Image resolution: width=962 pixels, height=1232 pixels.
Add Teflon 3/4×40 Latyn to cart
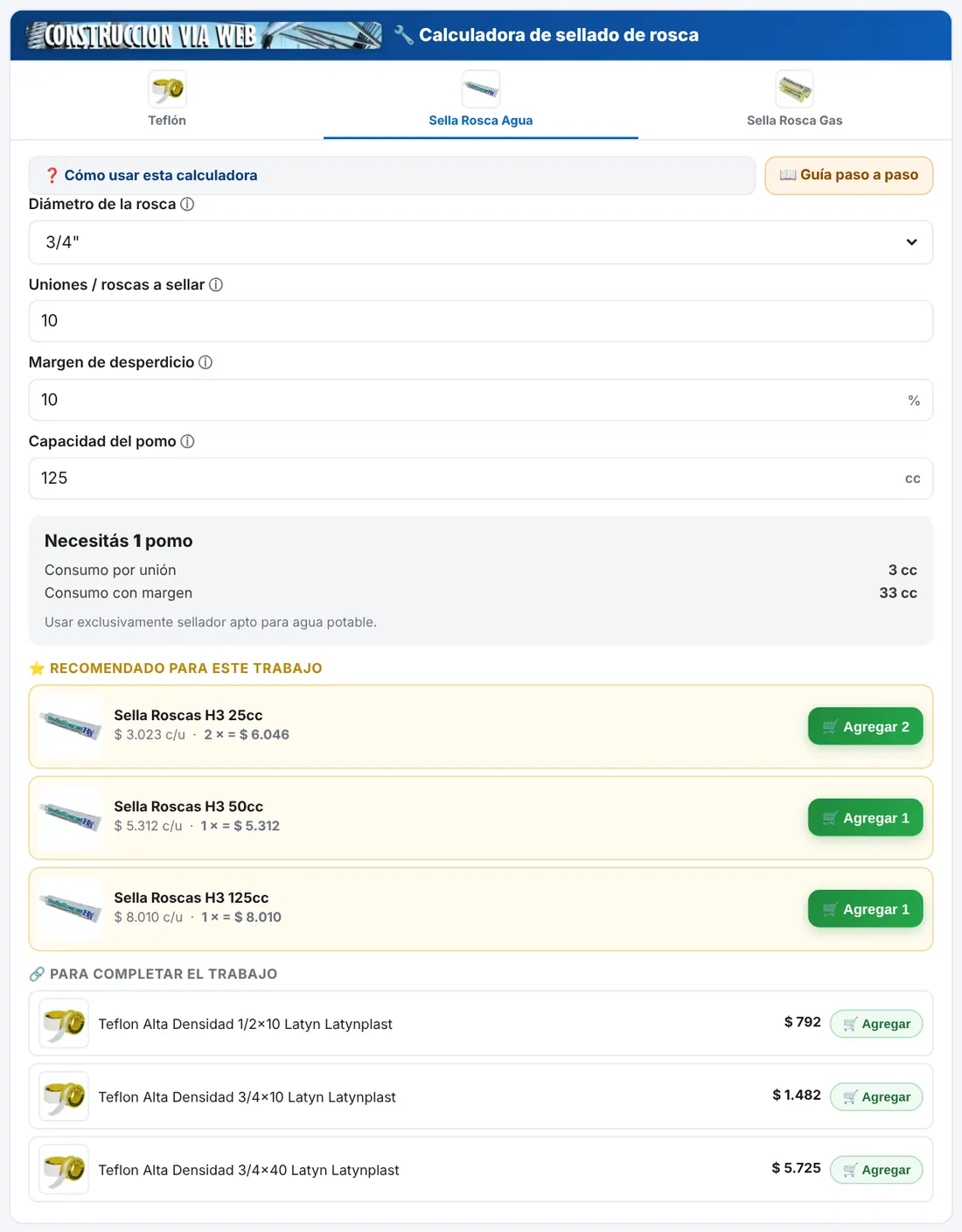pyautogui.click(x=876, y=1170)
